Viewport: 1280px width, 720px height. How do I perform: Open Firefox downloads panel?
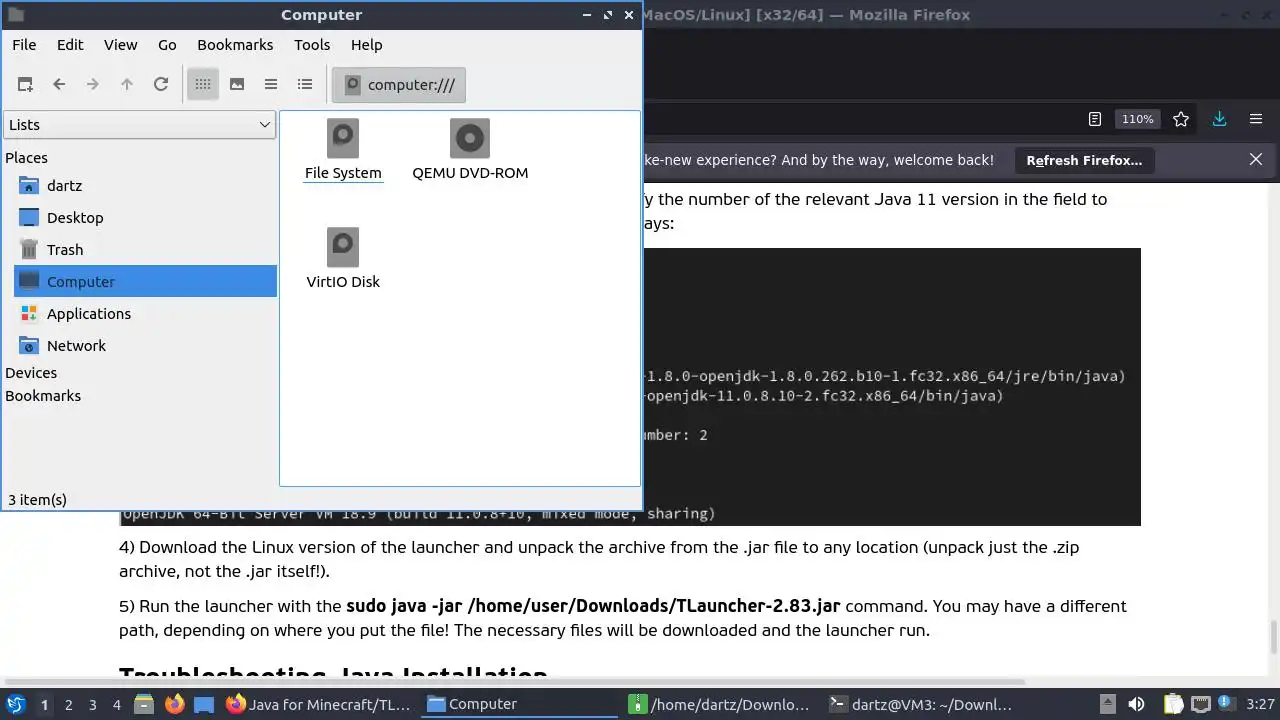[1219, 119]
